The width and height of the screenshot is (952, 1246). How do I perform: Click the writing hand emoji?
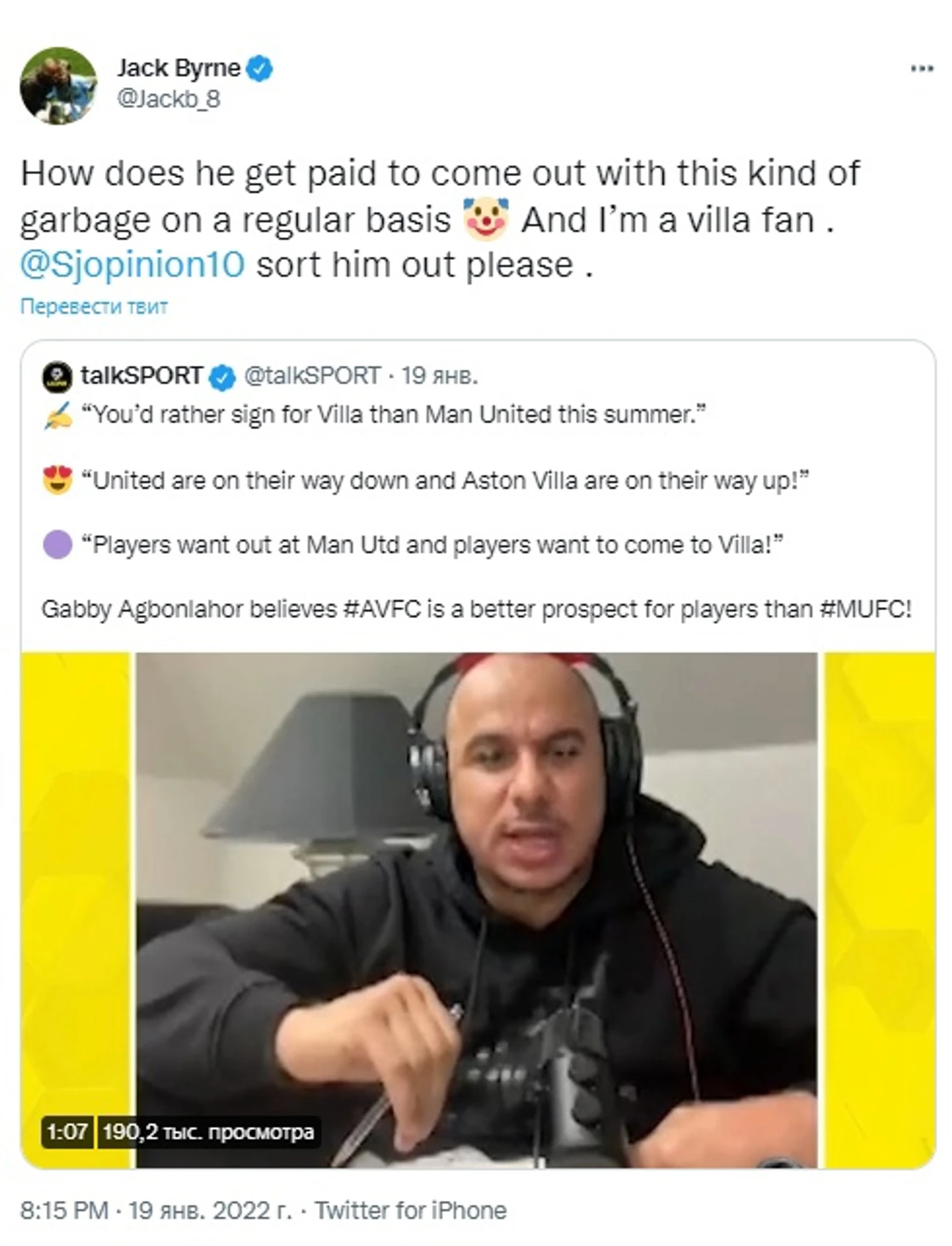pyautogui.click(x=57, y=415)
